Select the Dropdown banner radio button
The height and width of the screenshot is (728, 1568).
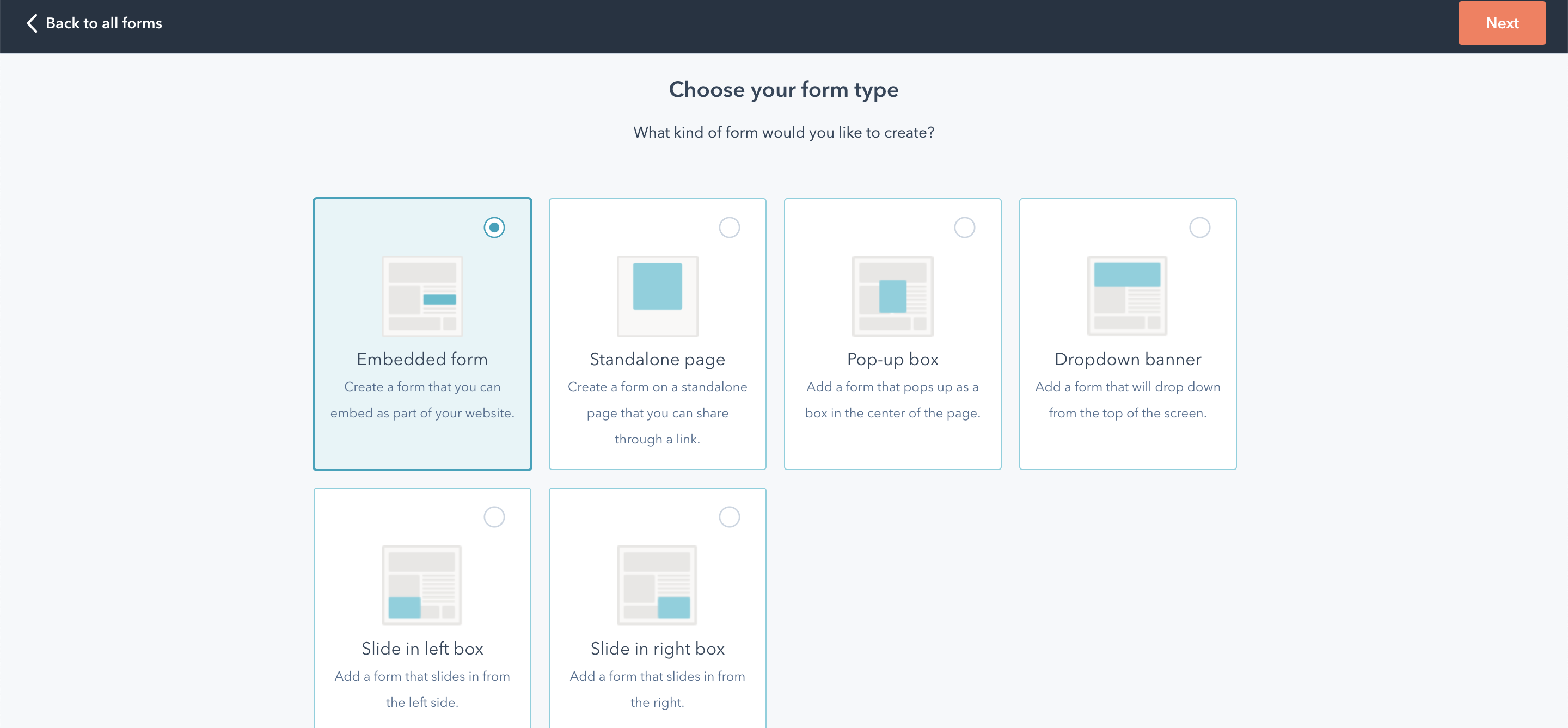1200,227
